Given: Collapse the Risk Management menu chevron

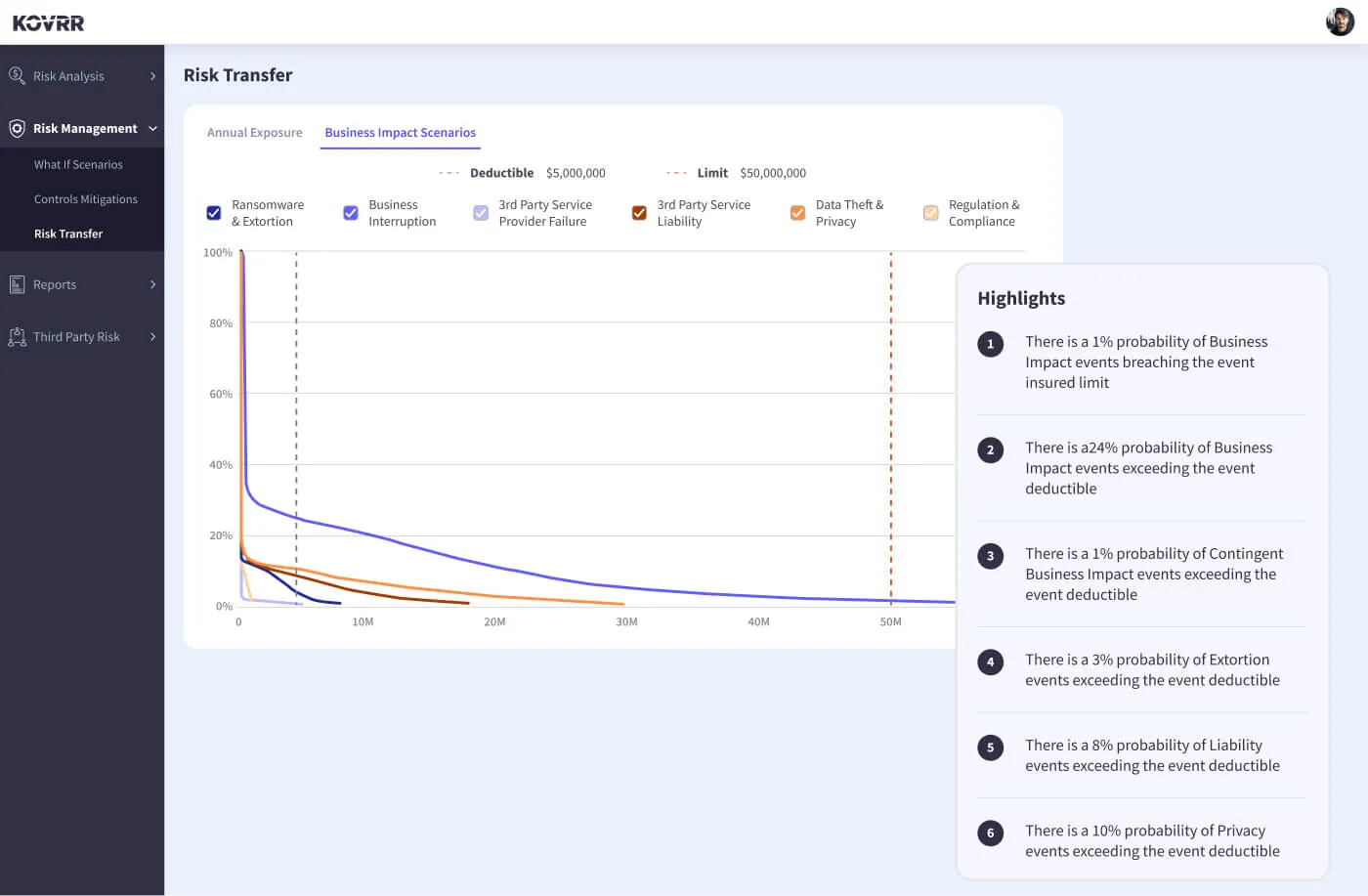Looking at the screenshot, I should pyautogui.click(x=153, y=128).
